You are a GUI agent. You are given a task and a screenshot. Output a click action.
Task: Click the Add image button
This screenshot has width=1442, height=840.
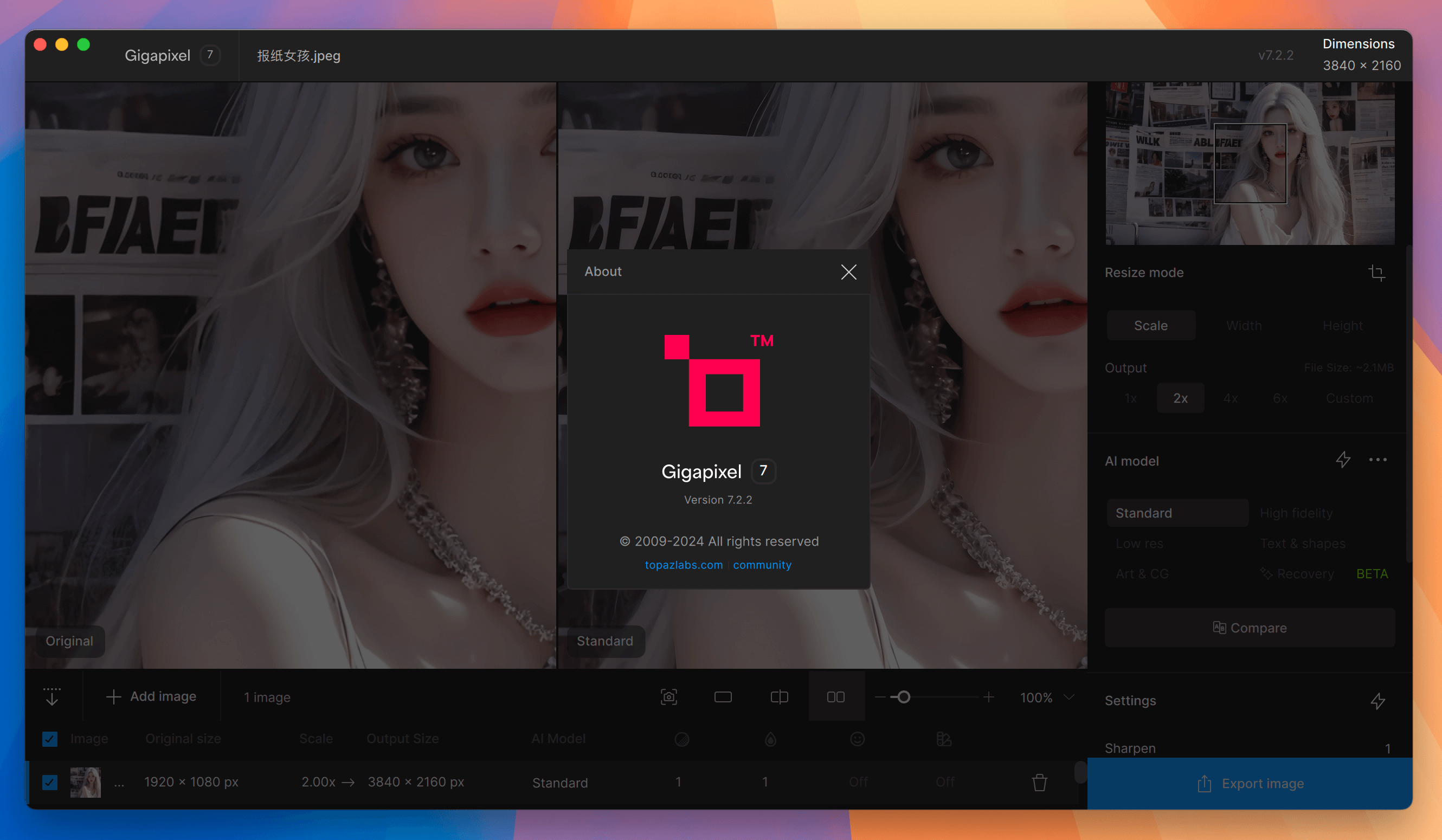[151, 697]
